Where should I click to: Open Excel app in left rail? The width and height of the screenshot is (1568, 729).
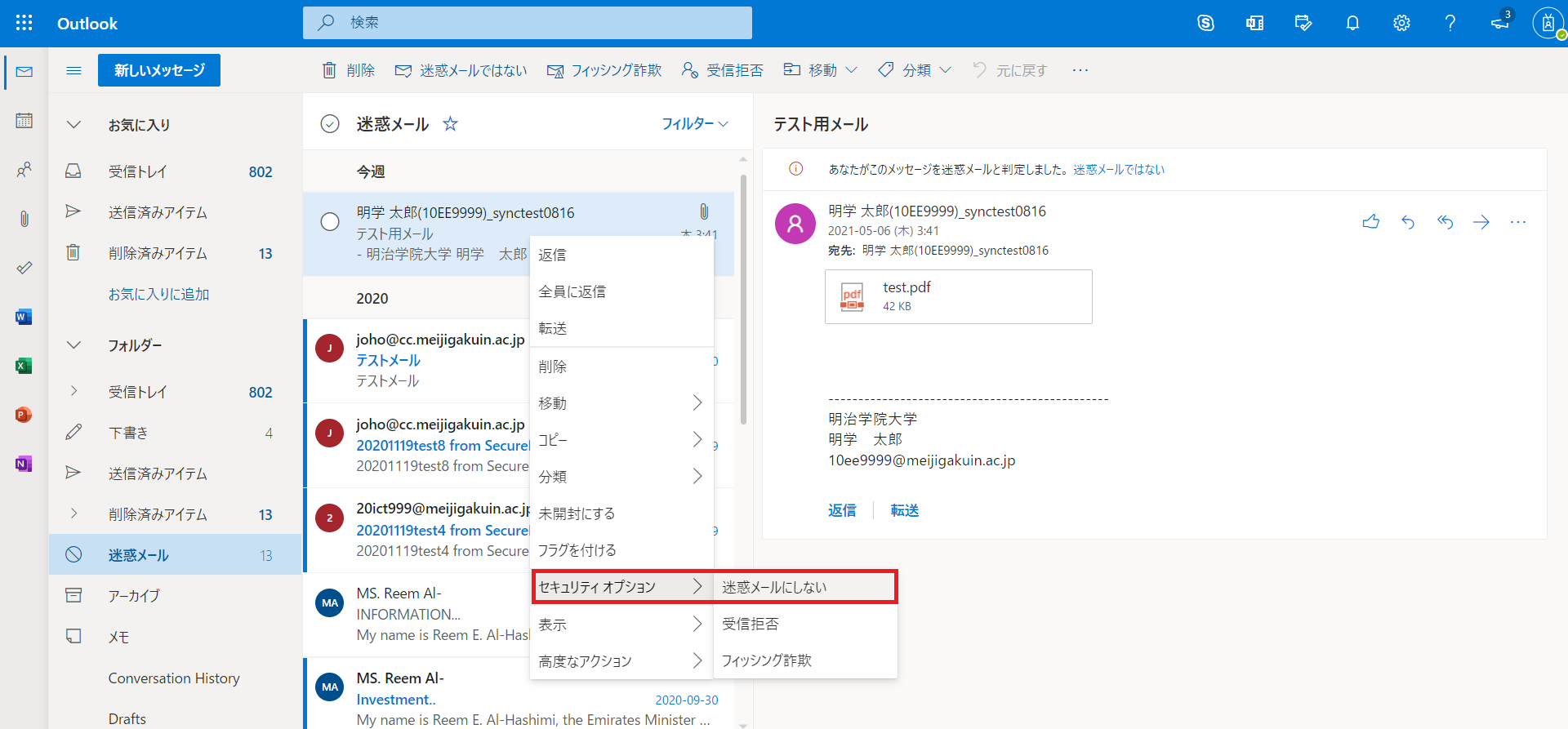(24, 366)
